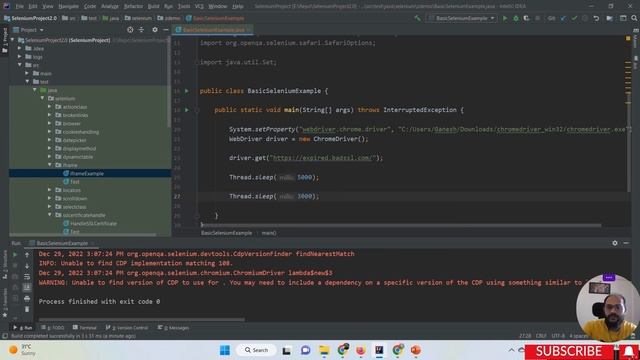Click main() in the editor breadcrumb

[269, 233]
